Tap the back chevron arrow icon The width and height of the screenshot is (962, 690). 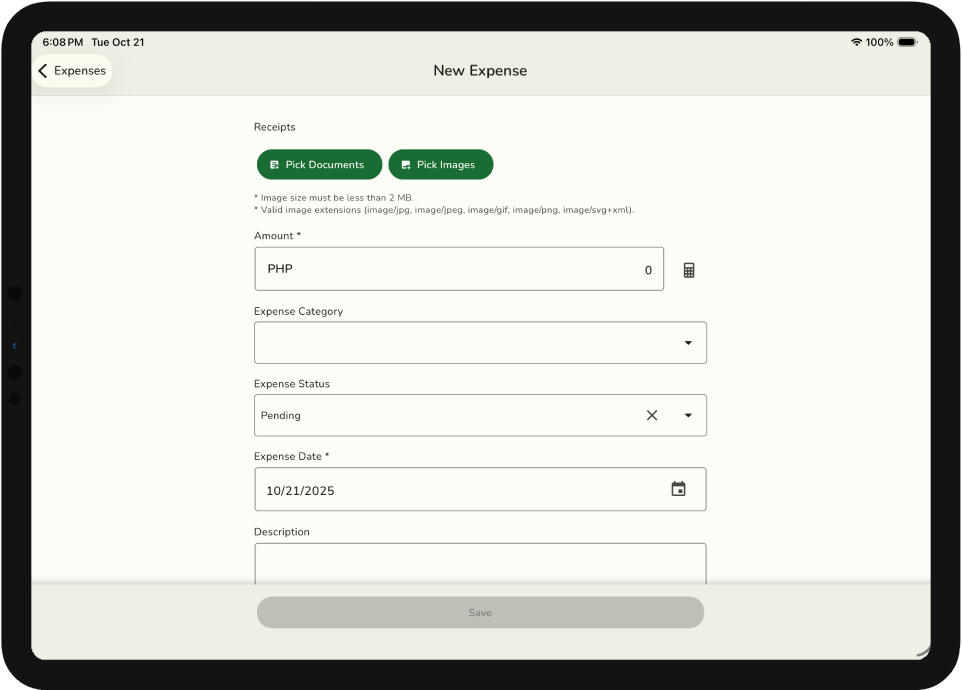[x=43, y=71]
